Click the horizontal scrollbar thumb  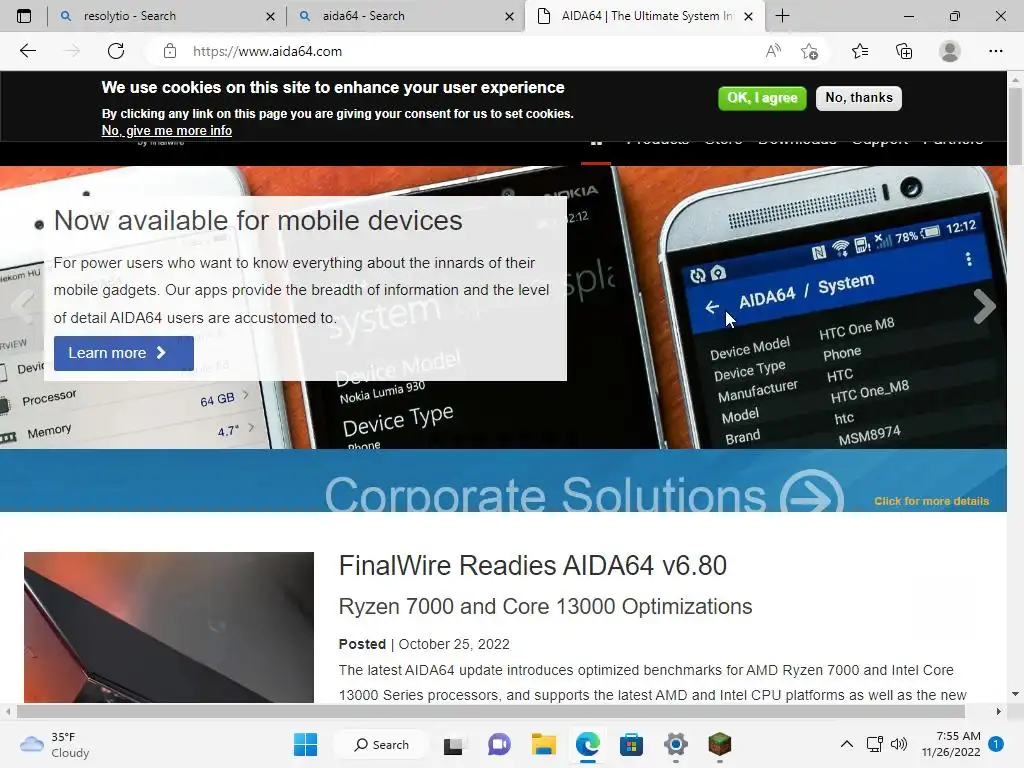tap(490, 711)
